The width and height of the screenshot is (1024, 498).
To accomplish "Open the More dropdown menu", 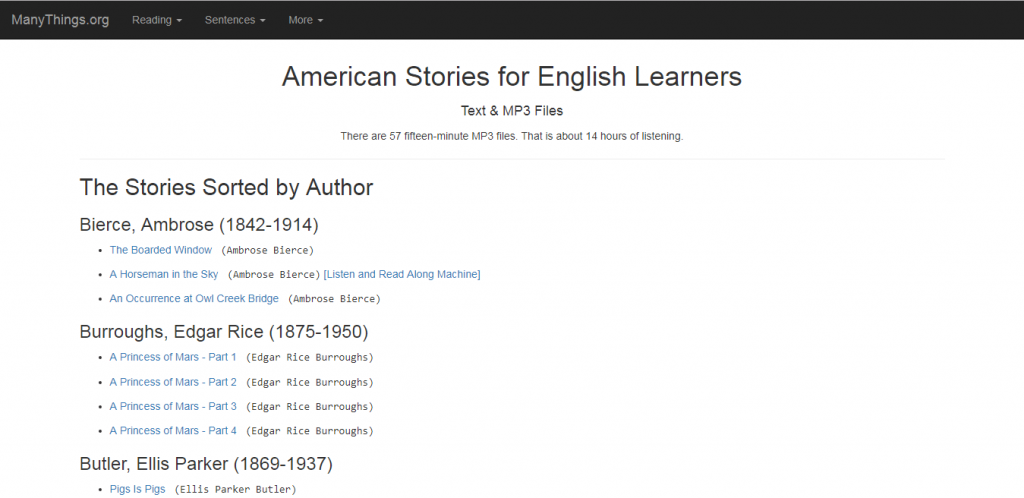I will [x=305, y=20].
